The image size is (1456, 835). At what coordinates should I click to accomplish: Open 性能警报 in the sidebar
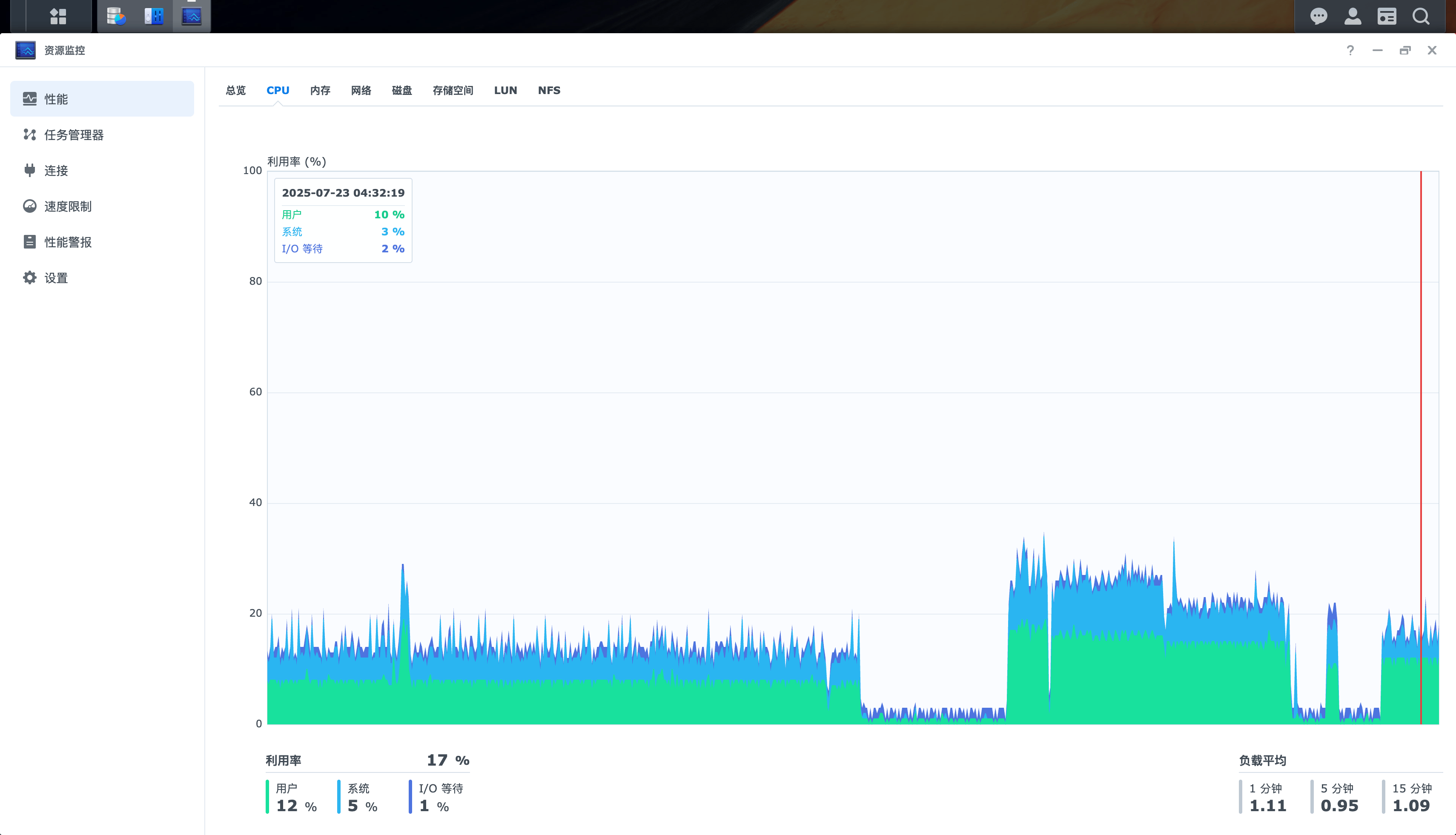point(102,241)
